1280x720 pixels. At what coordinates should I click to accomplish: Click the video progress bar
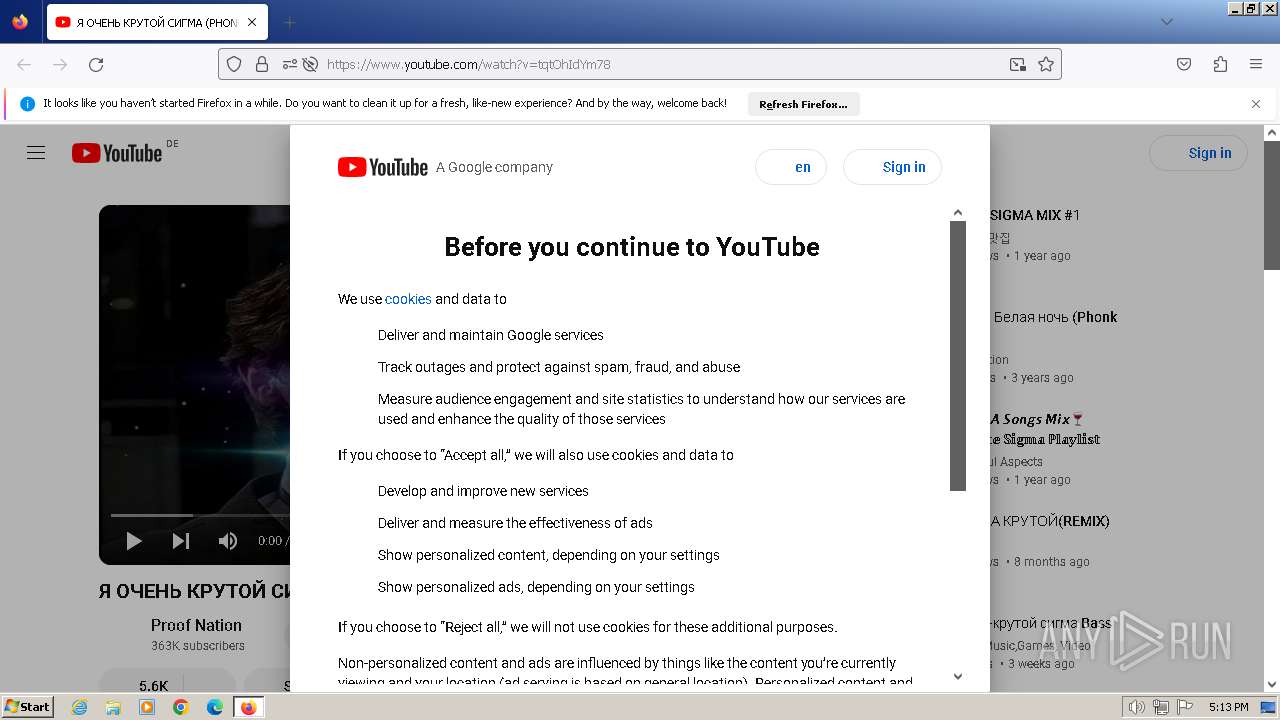[x=200, y=515]
